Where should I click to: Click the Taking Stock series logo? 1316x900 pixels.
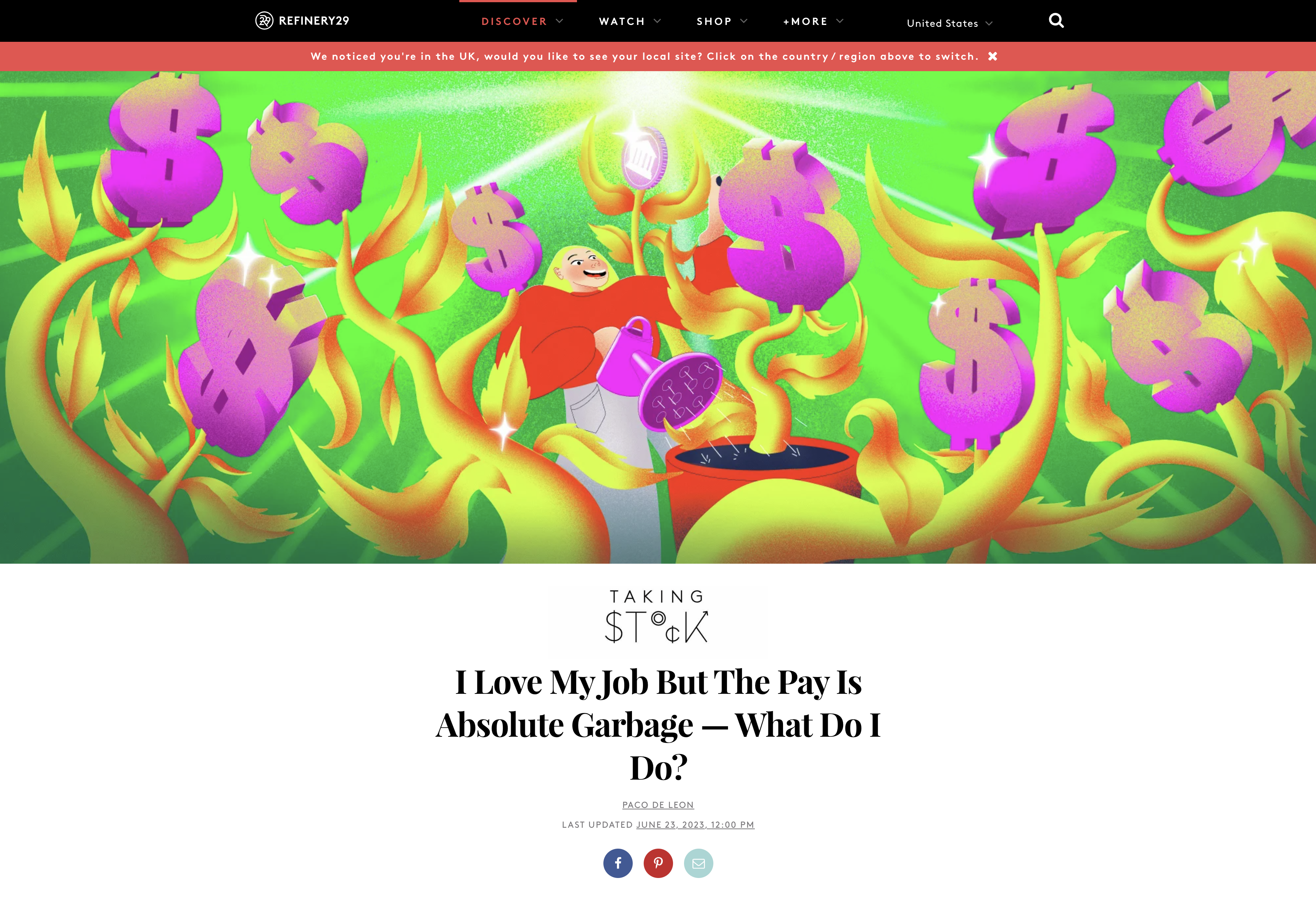[657, 616]
